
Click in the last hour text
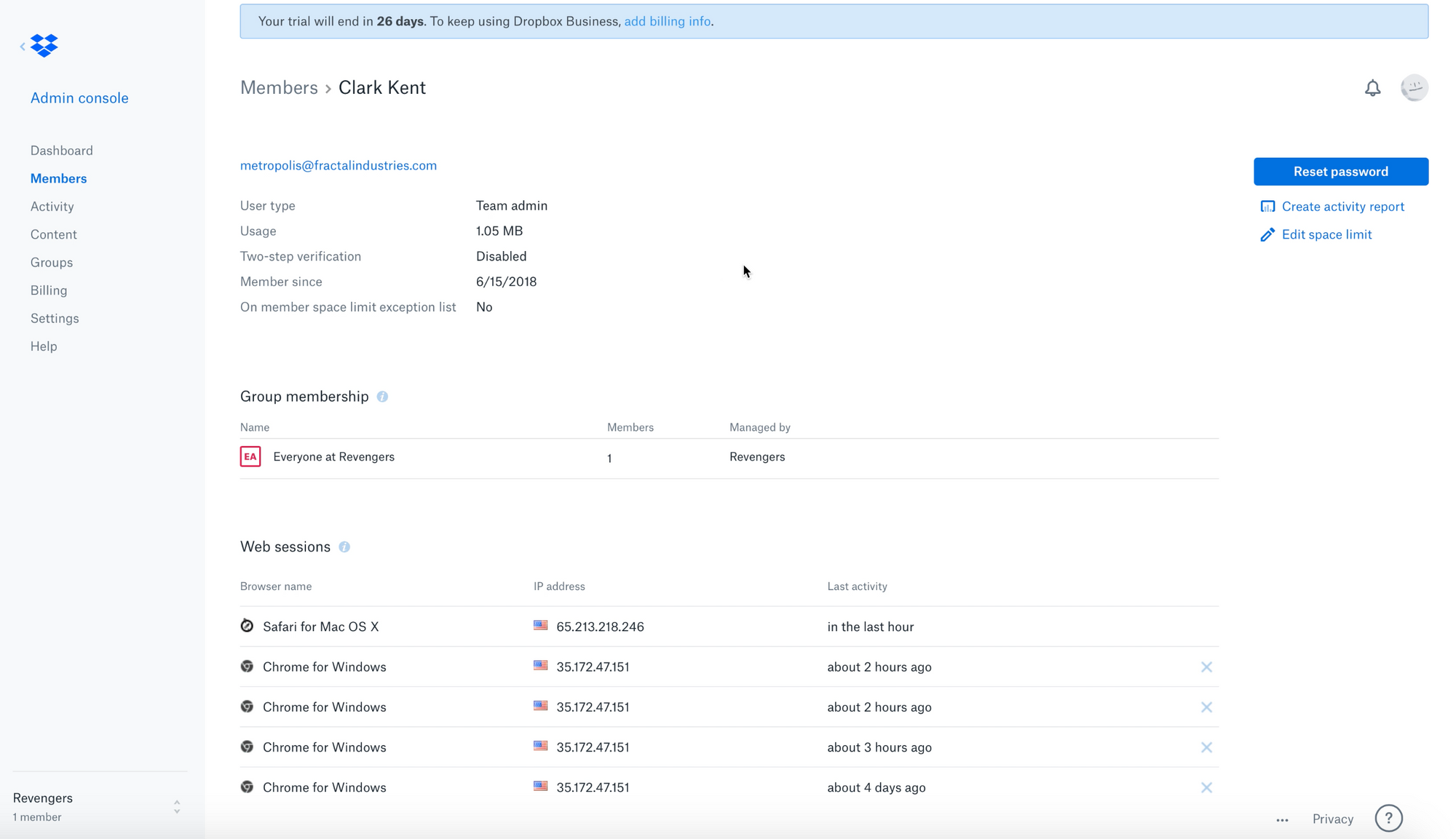click(x=871, y=627)
